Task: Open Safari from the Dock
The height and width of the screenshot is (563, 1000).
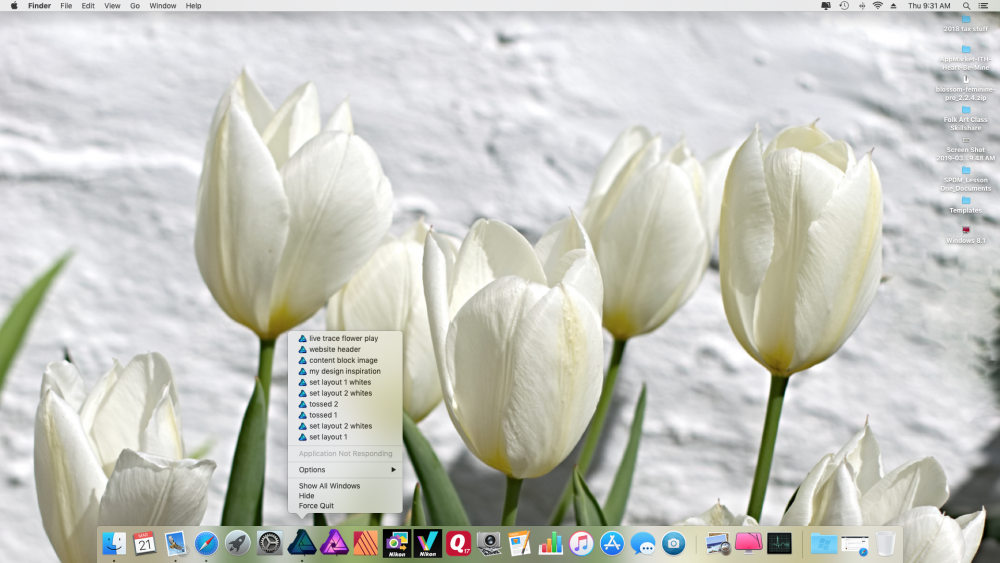Action: pyautogui.click(x=207, y=544)
